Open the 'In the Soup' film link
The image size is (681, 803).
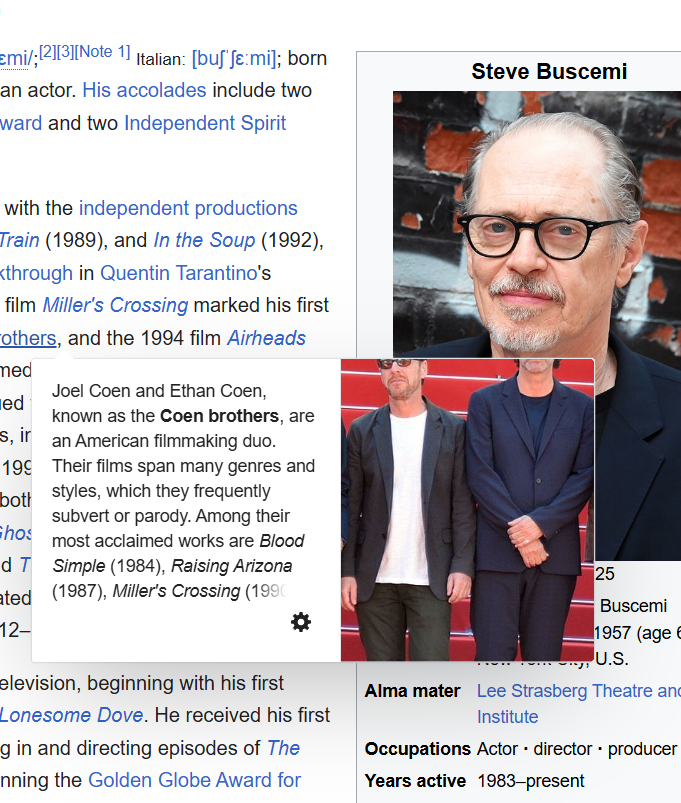click(204, 240)
